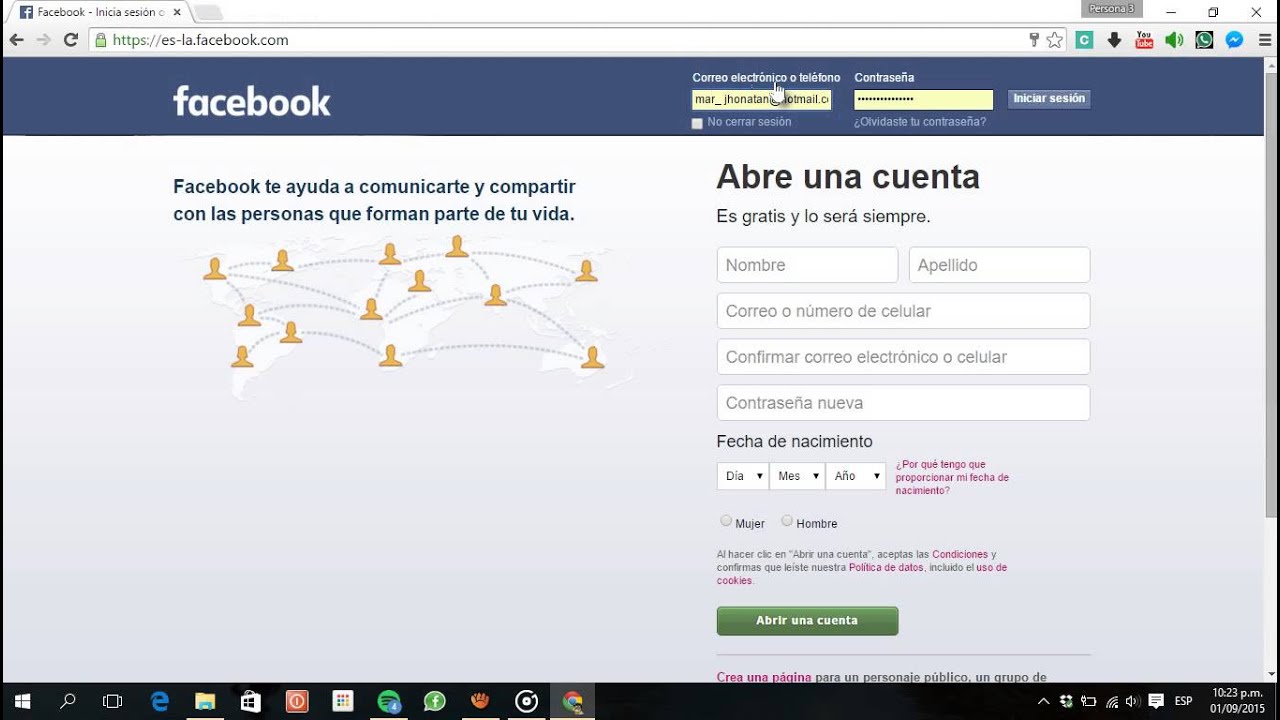The width and height of the screenshot is (1280, 720).
Task: Click the Crea una página link
Action: click(764, 677)
